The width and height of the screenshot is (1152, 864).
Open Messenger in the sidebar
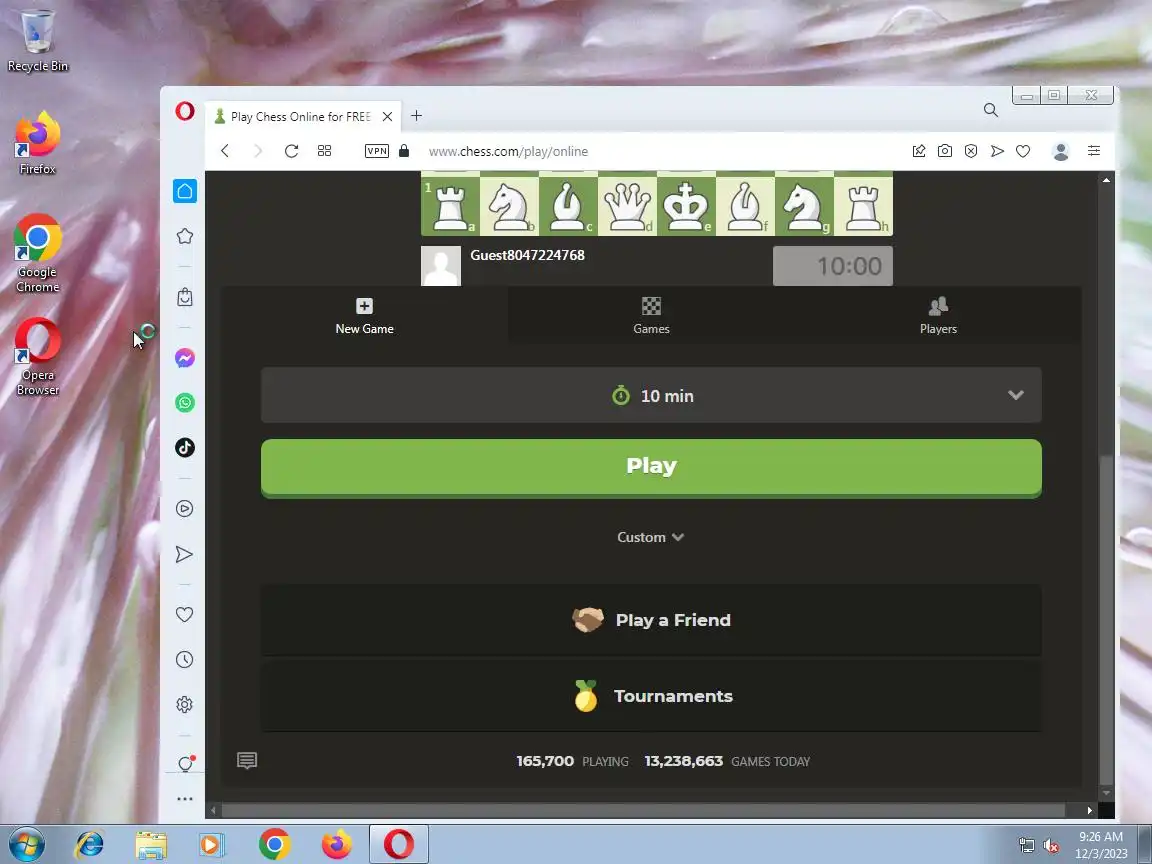click(185, 358)
